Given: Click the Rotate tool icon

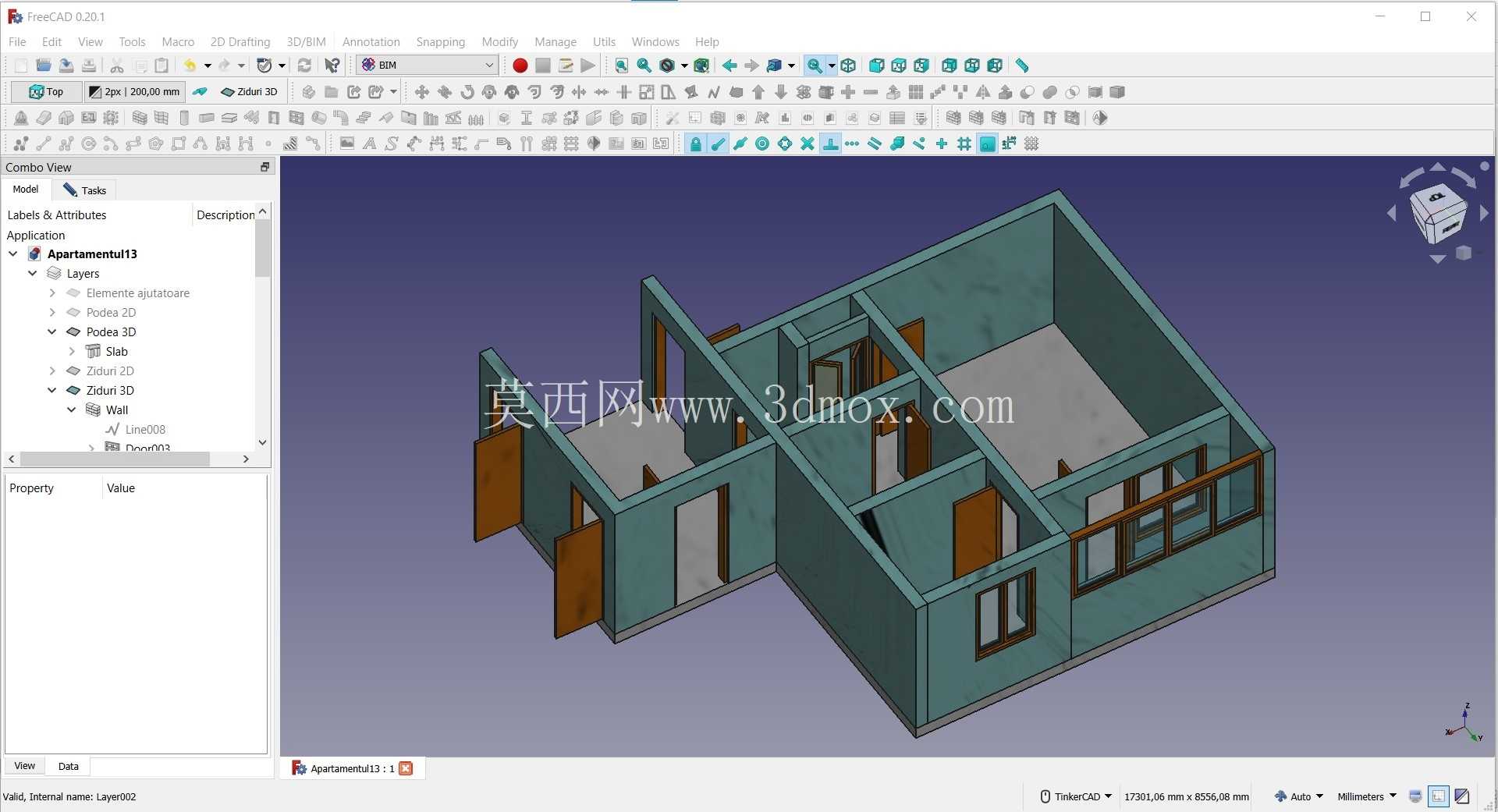Looking at the screenshot, I should click(x=467, y=92).
